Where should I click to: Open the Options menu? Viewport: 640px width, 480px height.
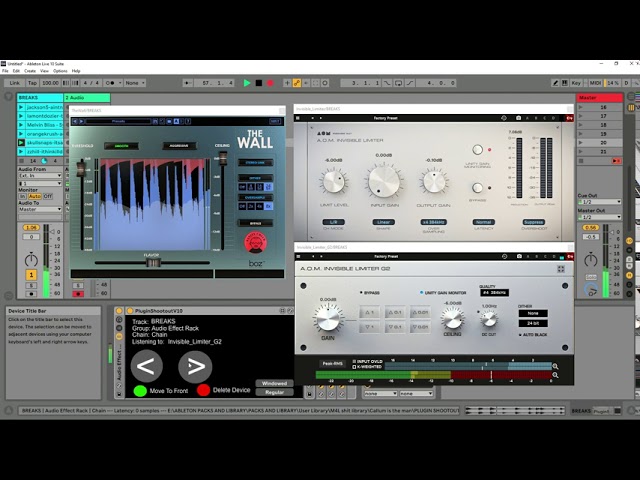click(60, 71)
